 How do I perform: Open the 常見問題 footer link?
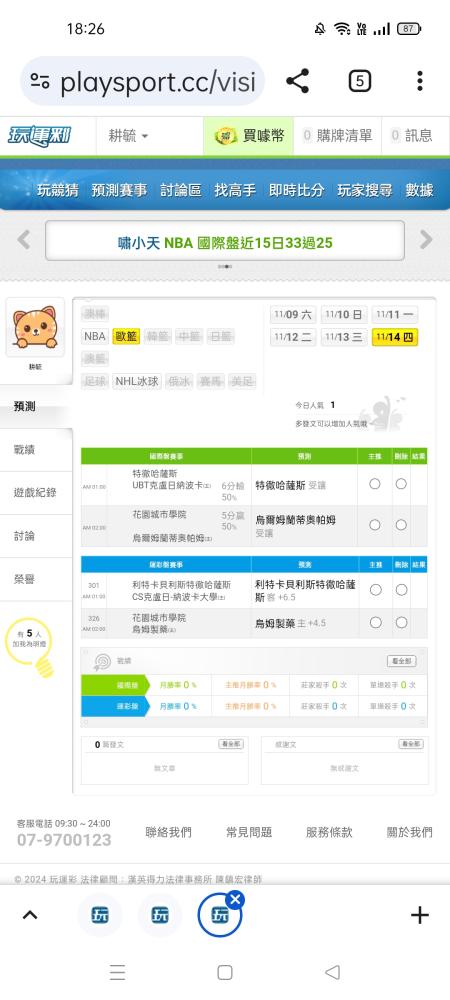coord(249,832)
